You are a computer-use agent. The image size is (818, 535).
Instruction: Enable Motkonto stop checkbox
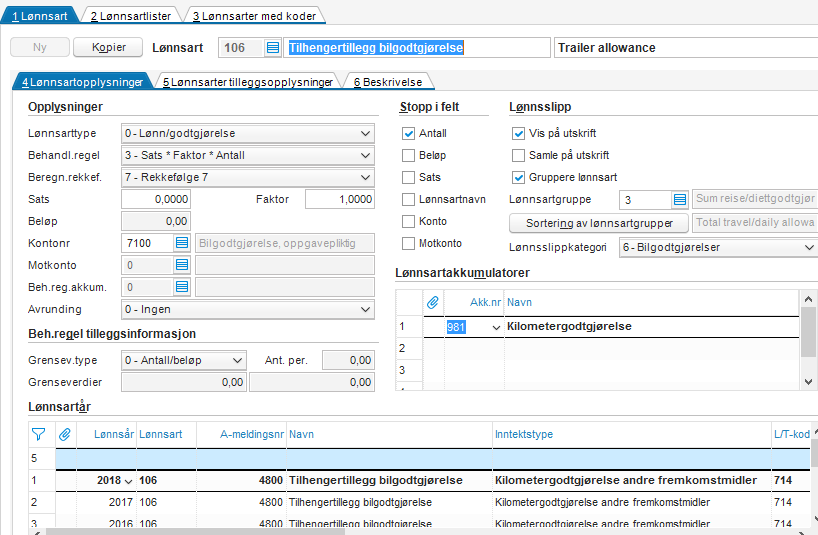click(408, 243)
